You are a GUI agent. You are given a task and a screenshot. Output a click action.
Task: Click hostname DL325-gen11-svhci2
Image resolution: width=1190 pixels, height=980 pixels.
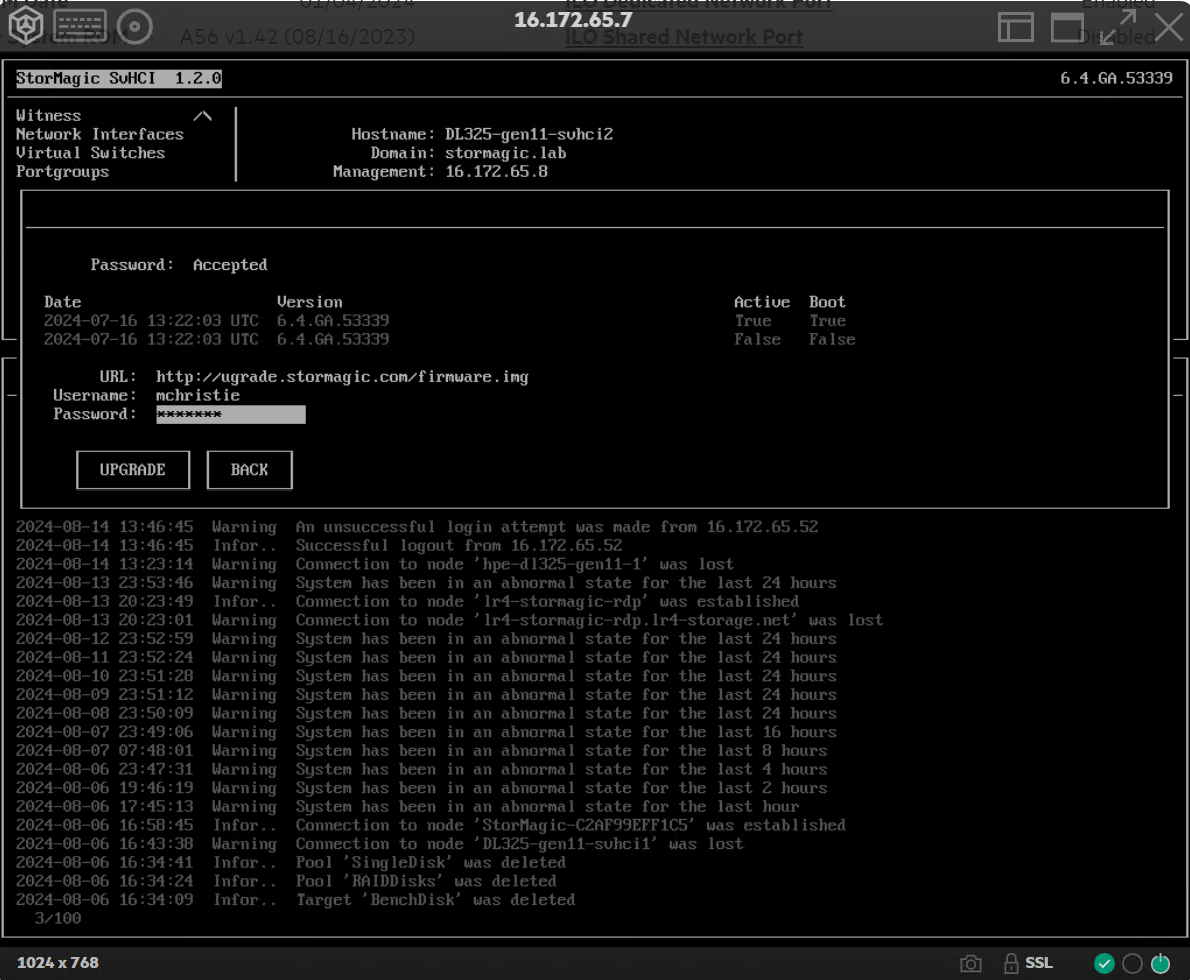point(529,134)
